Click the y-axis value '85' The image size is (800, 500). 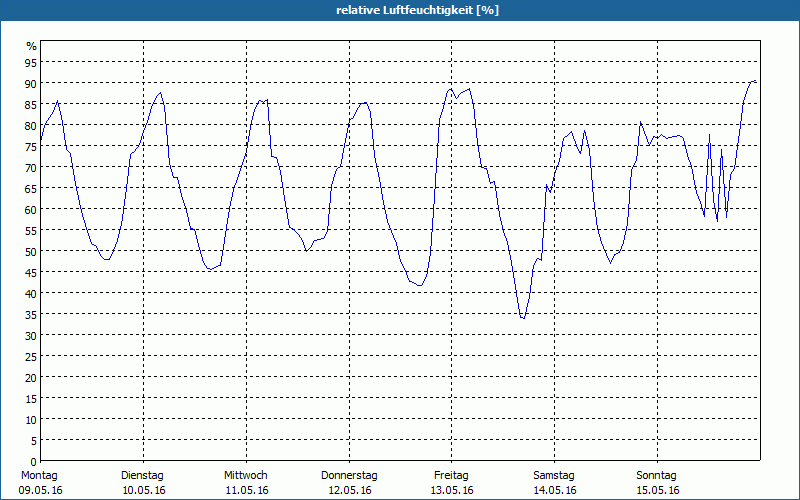pyautogui.click(x=31, y=105)
